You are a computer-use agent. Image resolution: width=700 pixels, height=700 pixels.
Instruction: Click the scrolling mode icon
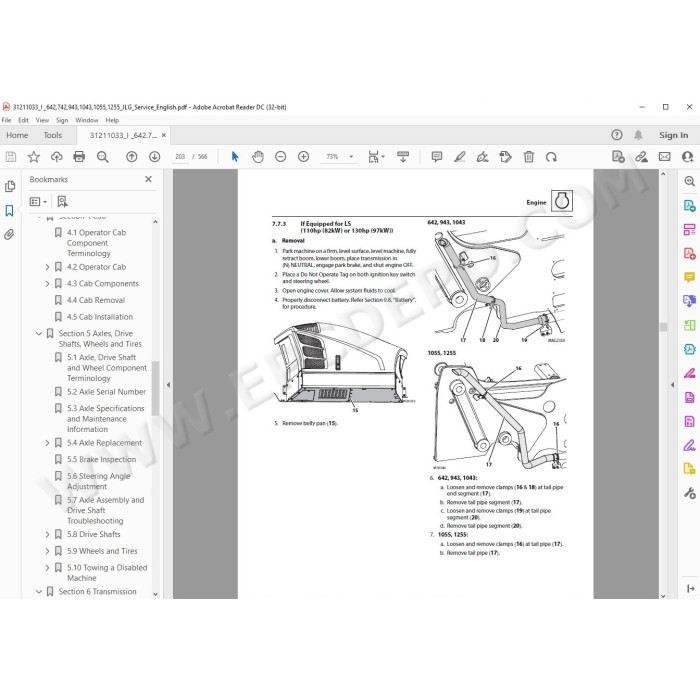point(403,157)
